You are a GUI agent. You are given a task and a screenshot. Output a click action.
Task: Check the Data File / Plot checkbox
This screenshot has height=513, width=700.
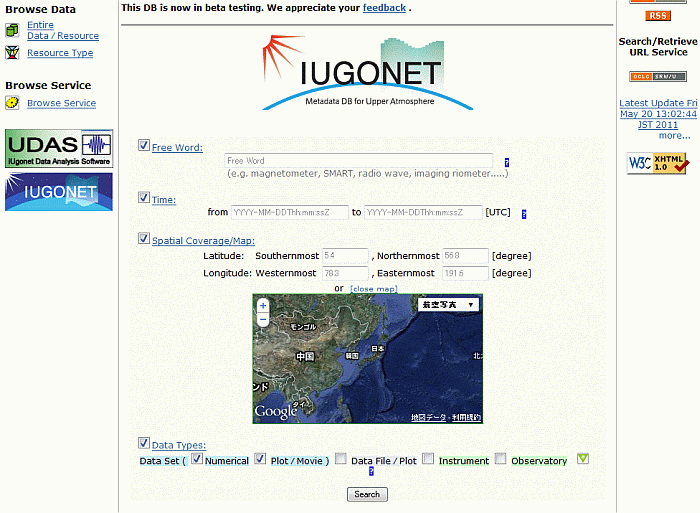pos(341,459)
